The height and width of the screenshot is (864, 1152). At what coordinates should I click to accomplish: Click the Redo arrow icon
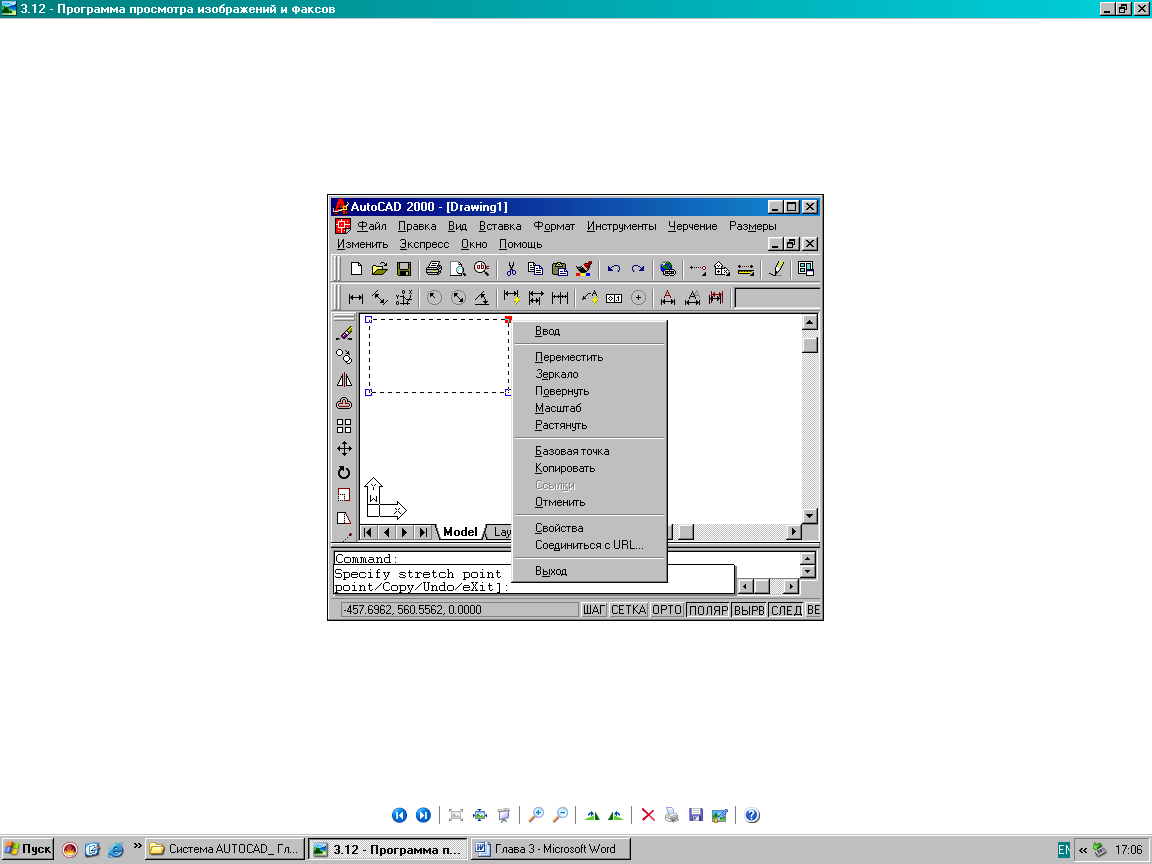(638, 269)
